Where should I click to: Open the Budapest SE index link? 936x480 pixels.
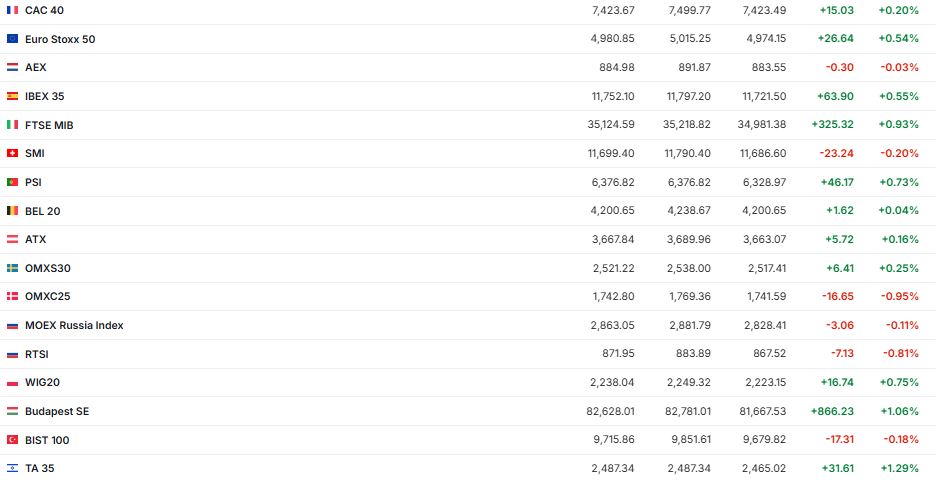click(57, 411)
